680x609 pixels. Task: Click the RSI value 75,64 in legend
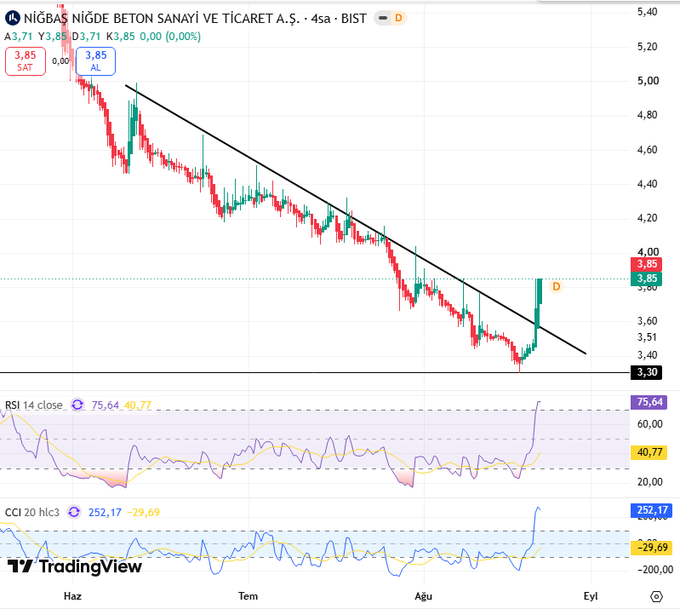(x=105, y=405)
